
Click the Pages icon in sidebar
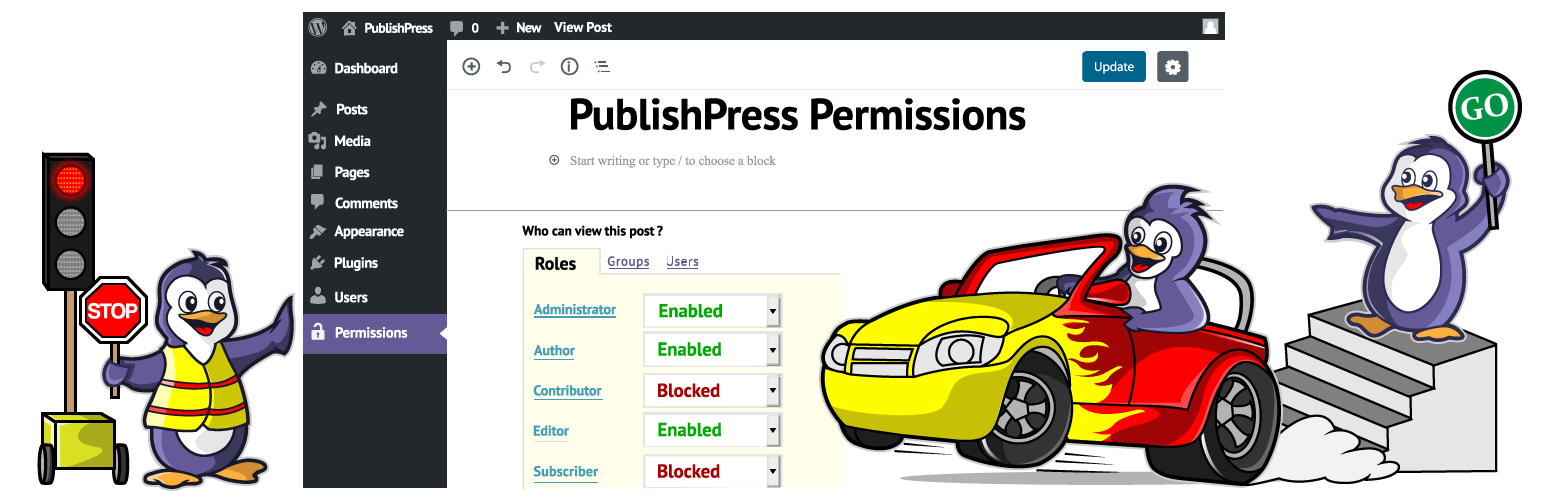318,172
